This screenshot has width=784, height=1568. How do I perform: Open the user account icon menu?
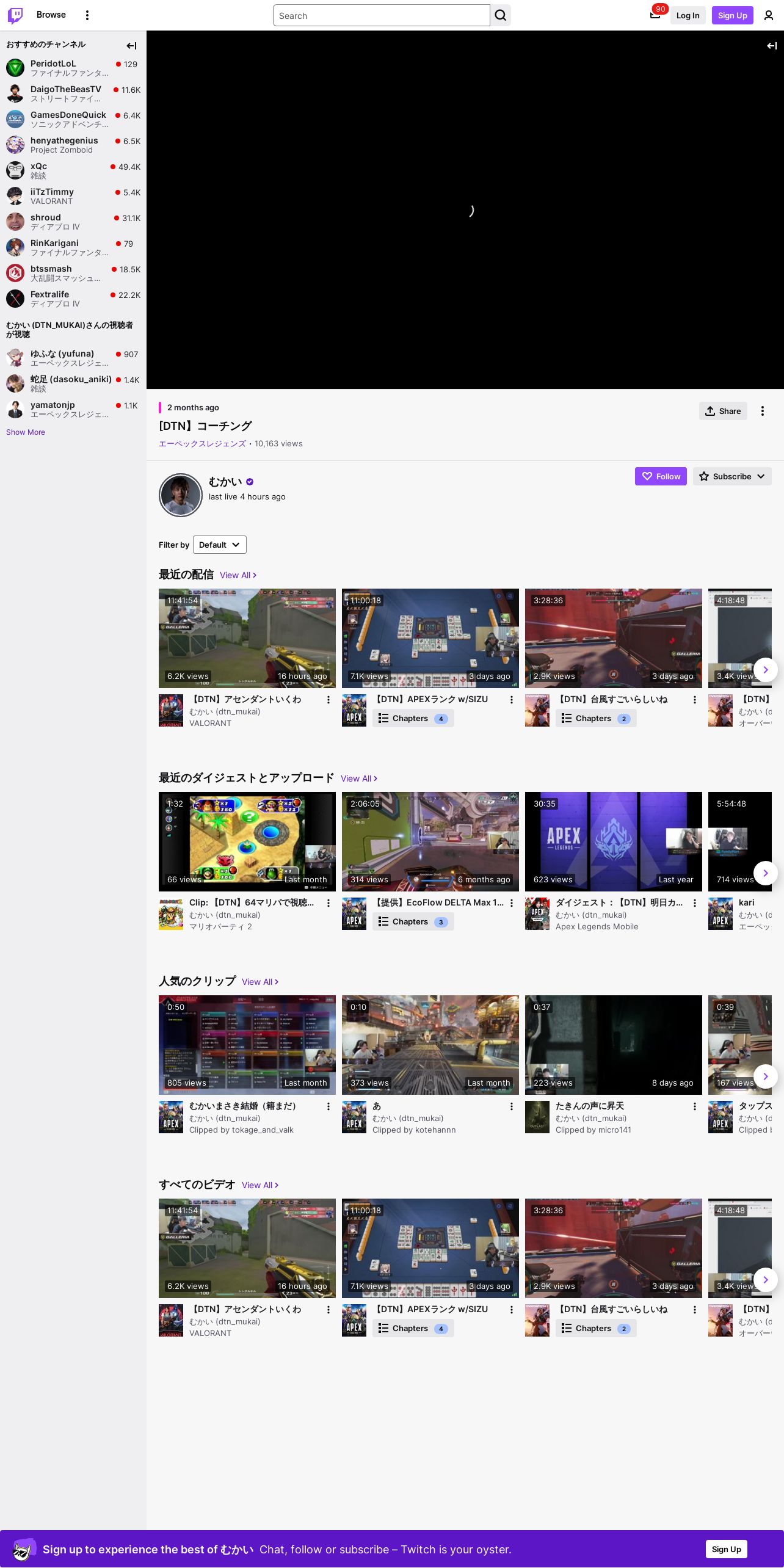tap(769, 15)
